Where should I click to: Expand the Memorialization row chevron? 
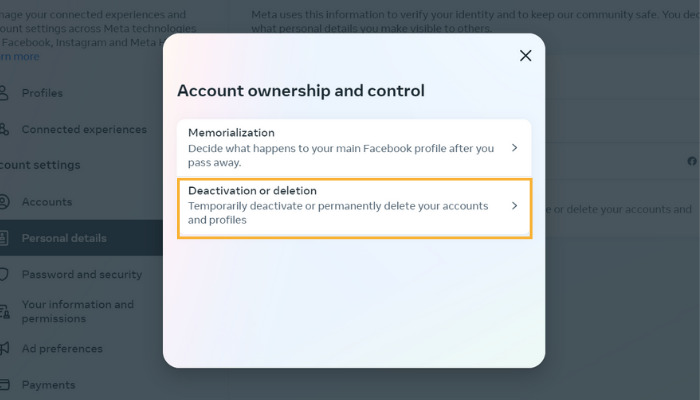point(514,148)
